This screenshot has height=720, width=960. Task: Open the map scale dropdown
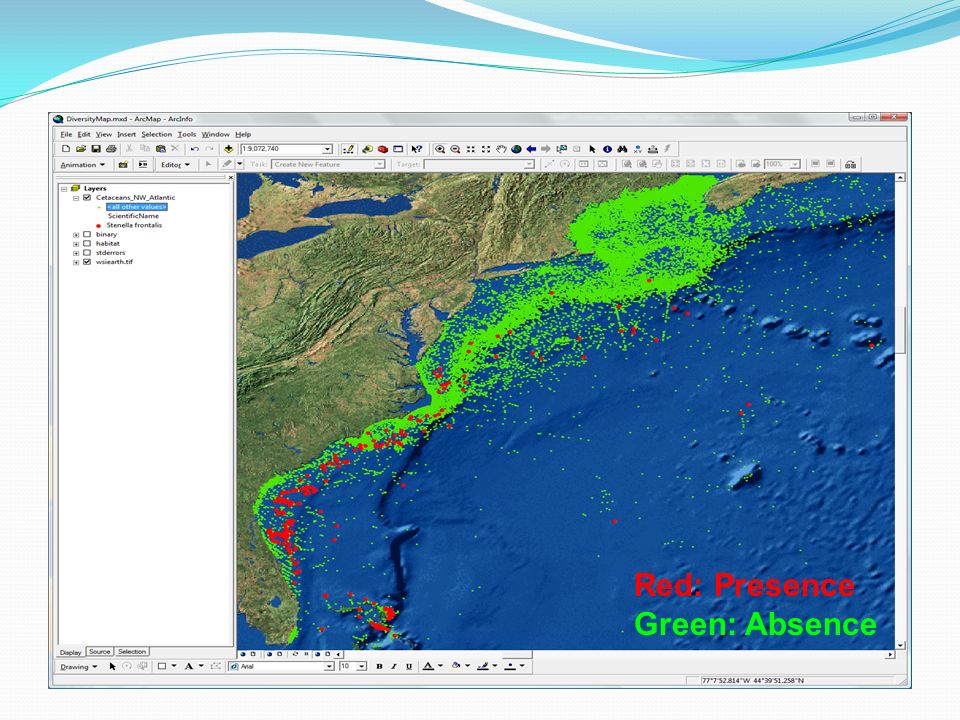(x=328, y=149)
